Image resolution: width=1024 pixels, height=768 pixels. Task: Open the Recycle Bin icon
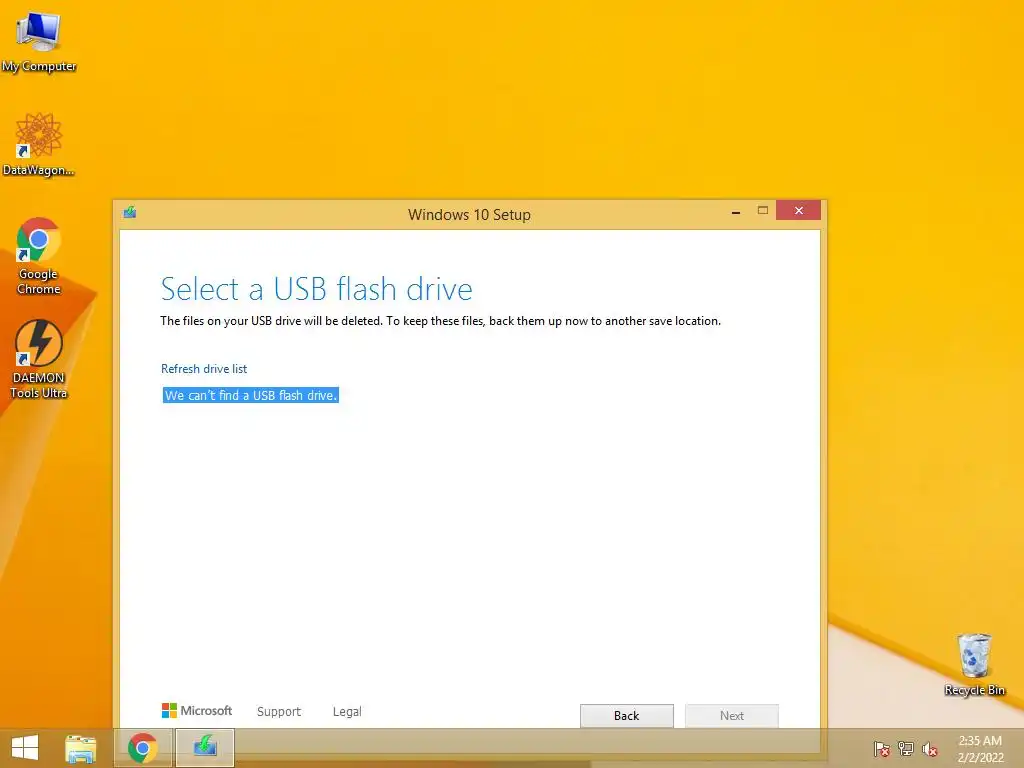[974, 664]
